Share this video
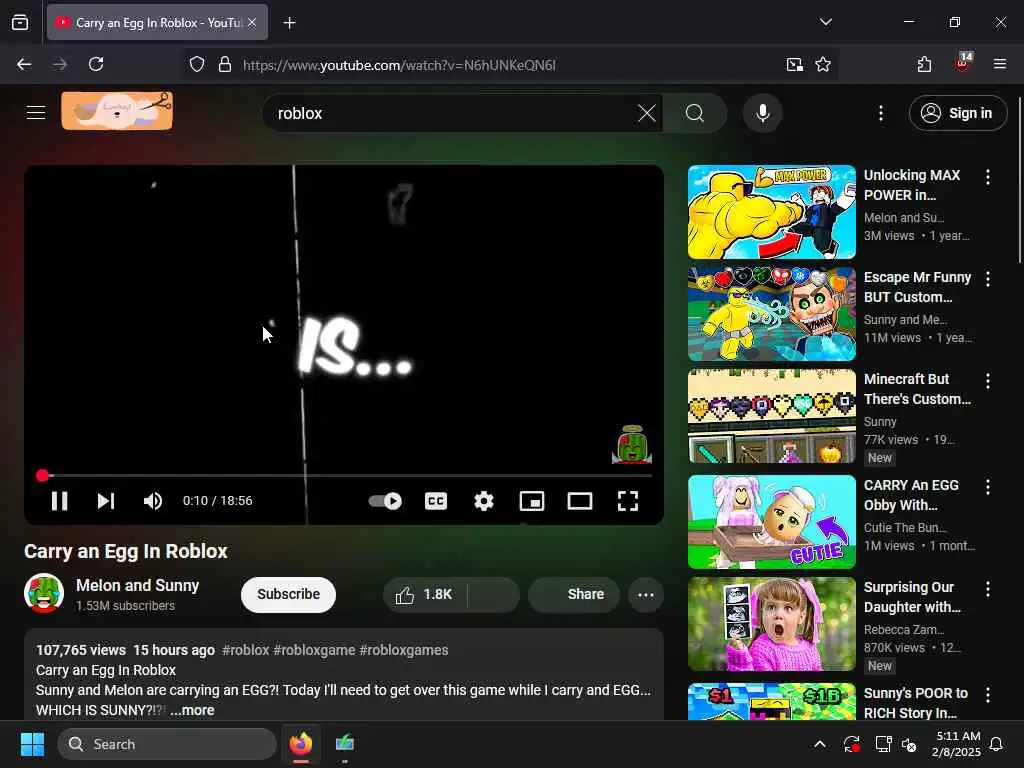 click(x=574, y=594)
